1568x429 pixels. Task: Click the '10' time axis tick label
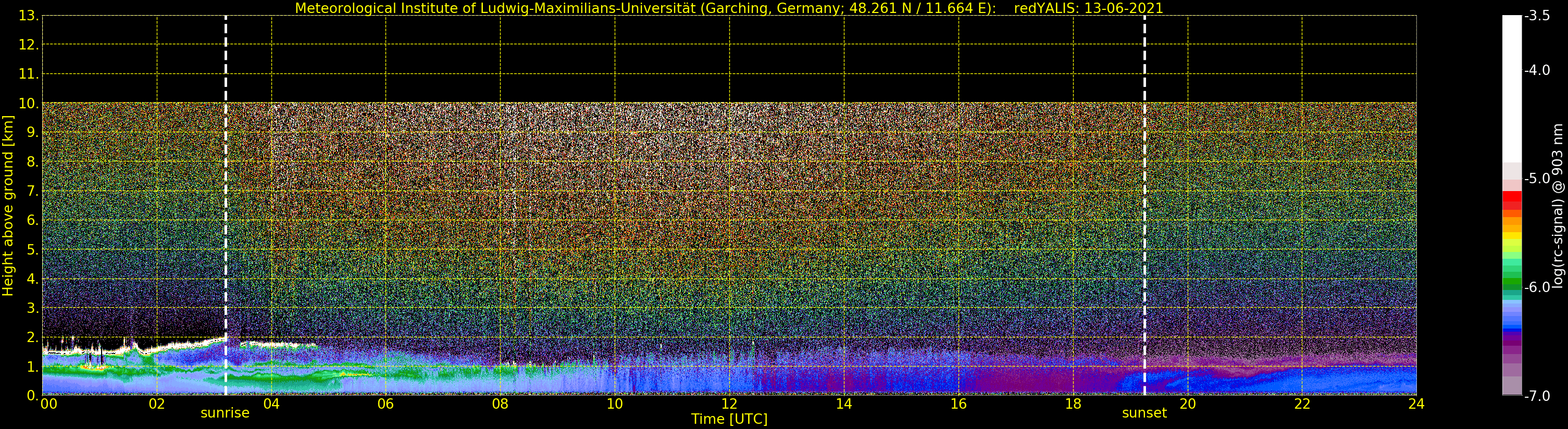615,404
